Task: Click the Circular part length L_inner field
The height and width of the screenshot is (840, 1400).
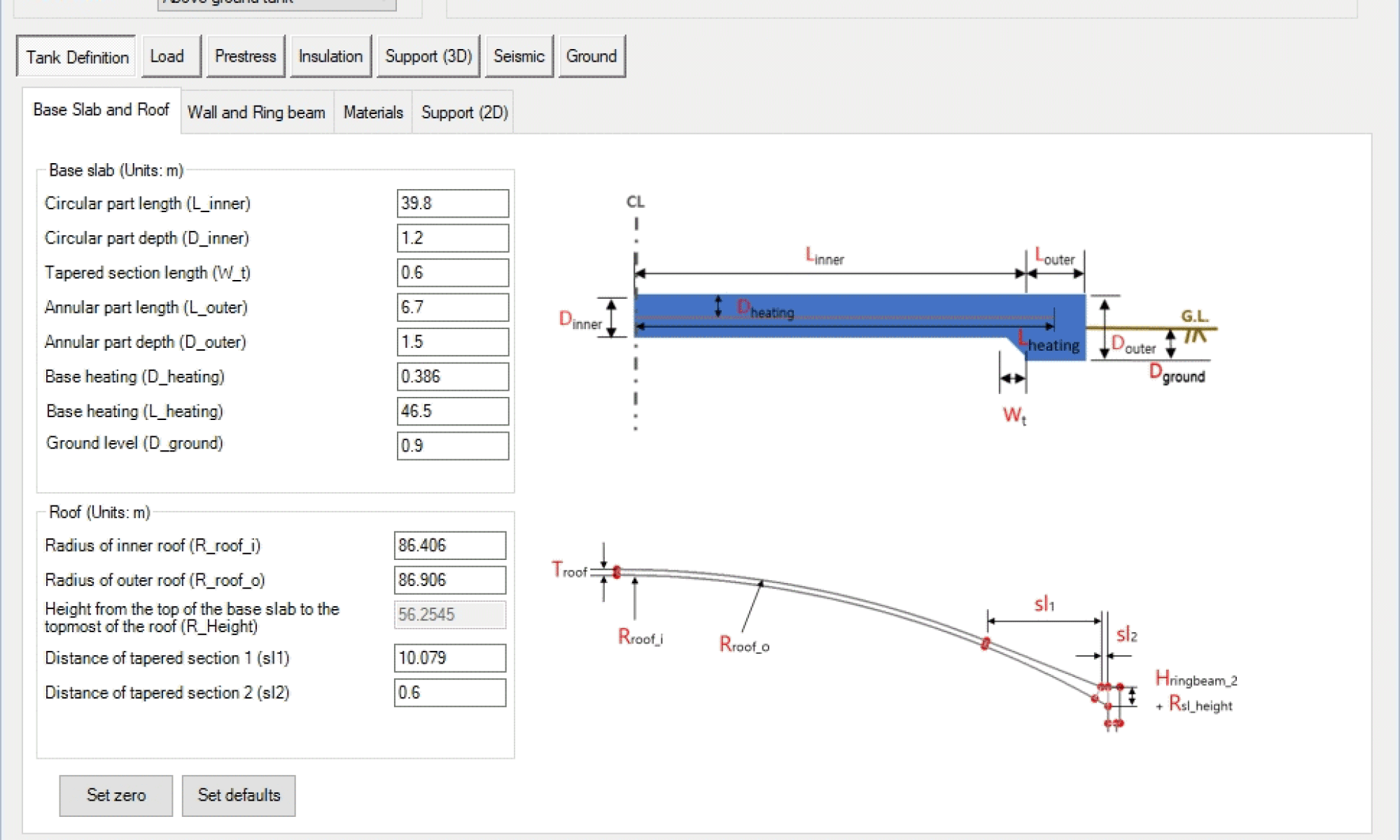Action: pyautogui.click(x=452, y=204)
